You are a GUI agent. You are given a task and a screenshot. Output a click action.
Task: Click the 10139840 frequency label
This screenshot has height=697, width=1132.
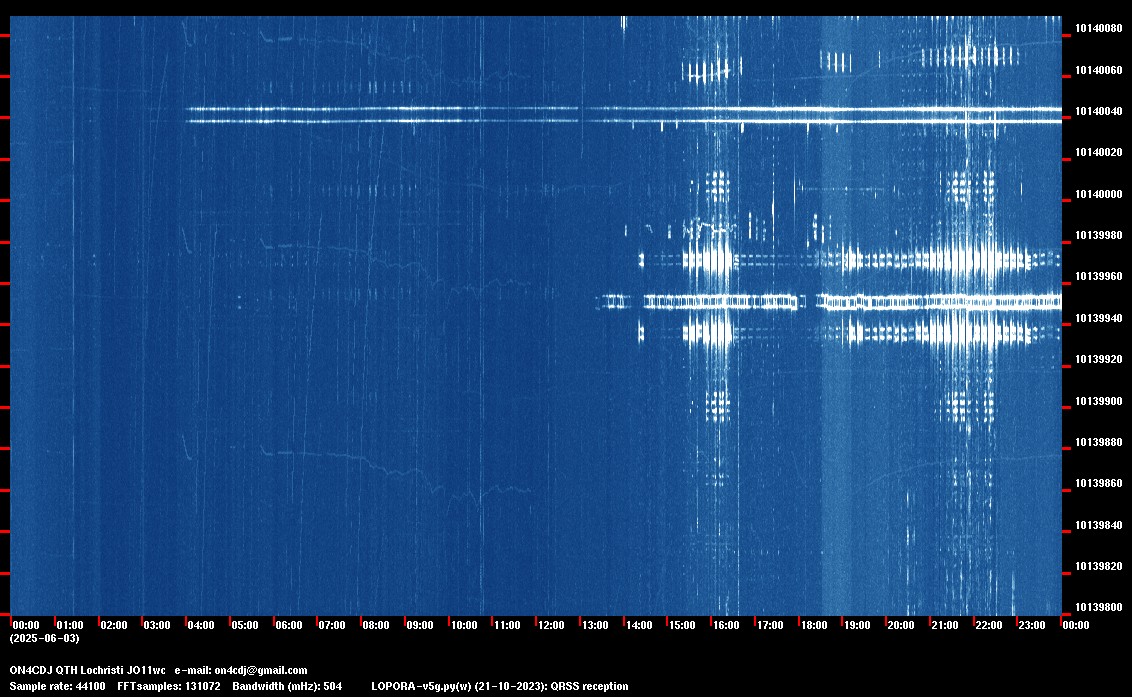[1099, 525]
